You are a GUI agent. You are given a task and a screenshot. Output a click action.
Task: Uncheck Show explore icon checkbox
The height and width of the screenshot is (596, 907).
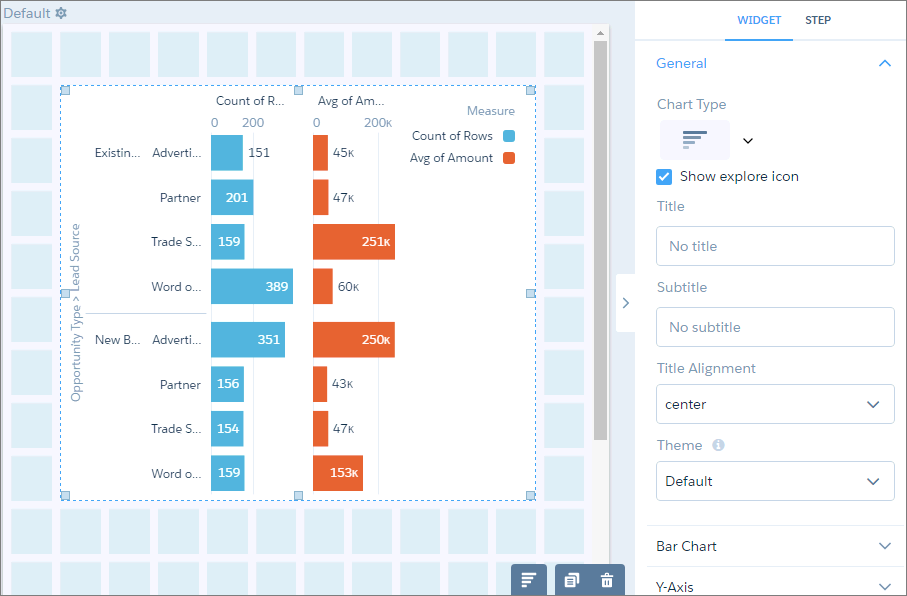pyautogui.click(x=664, y=176)
